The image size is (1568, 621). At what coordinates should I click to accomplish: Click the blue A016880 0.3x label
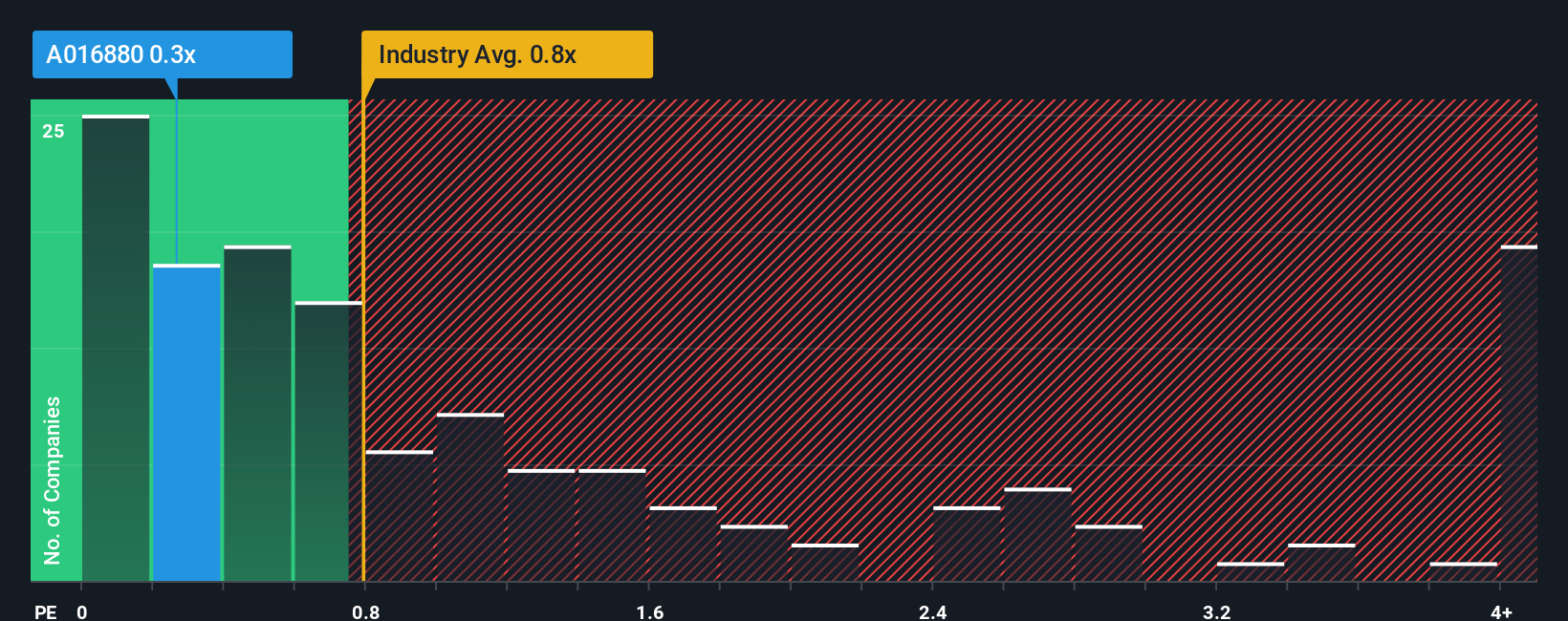163,54
